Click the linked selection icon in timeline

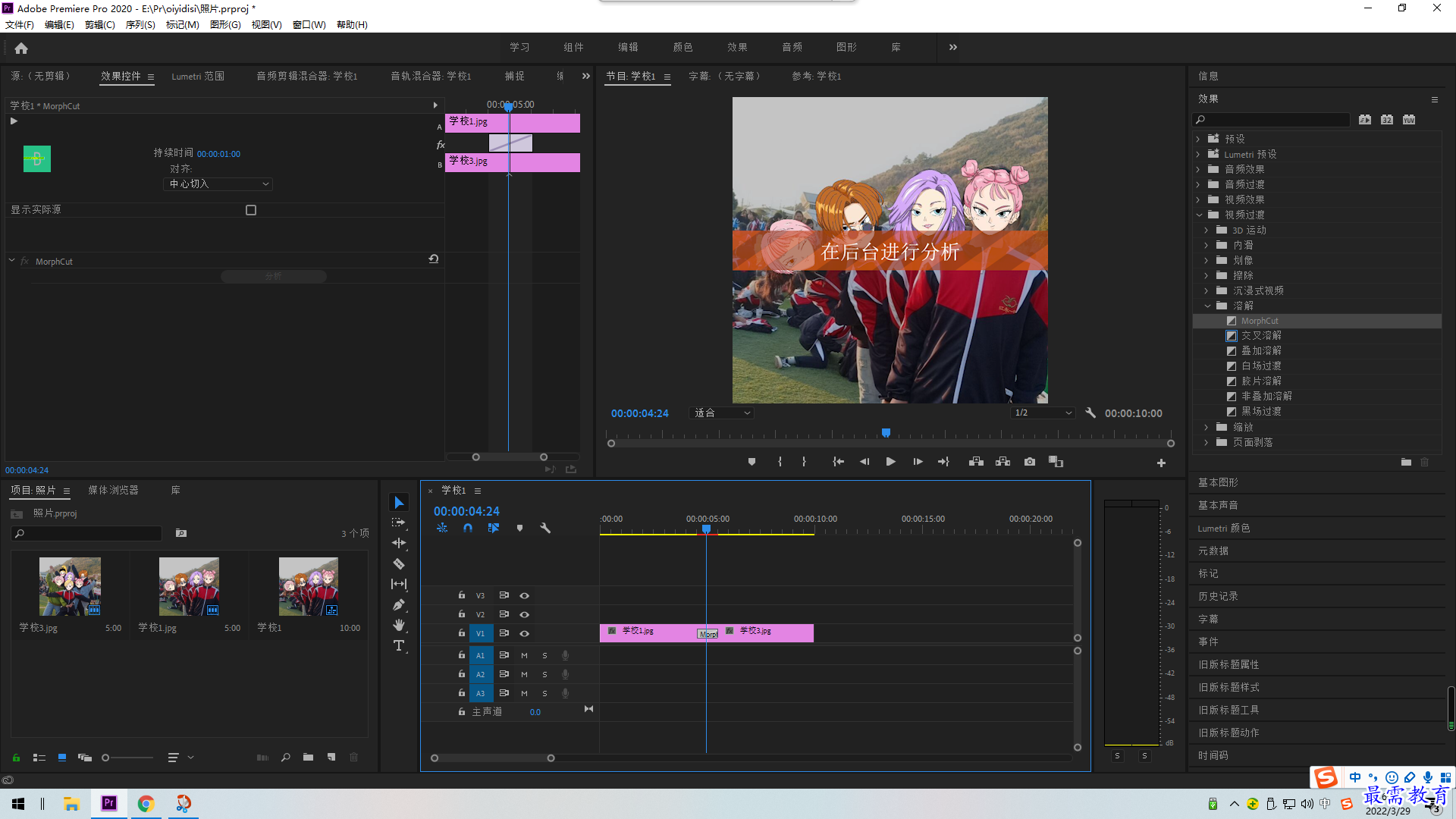tap(494, 528)
